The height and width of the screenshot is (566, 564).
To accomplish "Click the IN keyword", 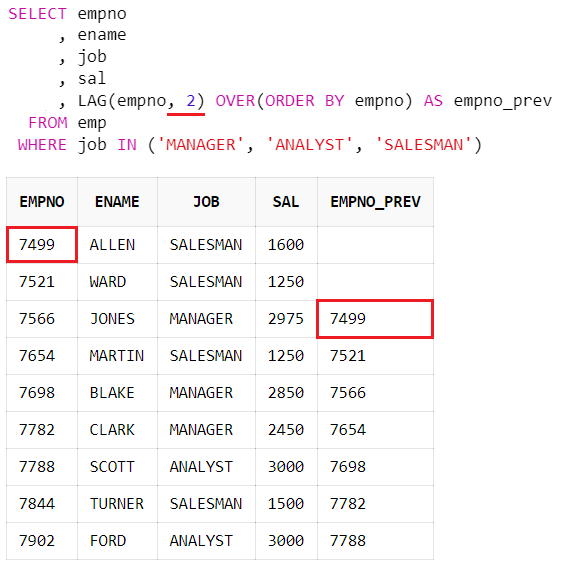I will click(x=127, y=145).
